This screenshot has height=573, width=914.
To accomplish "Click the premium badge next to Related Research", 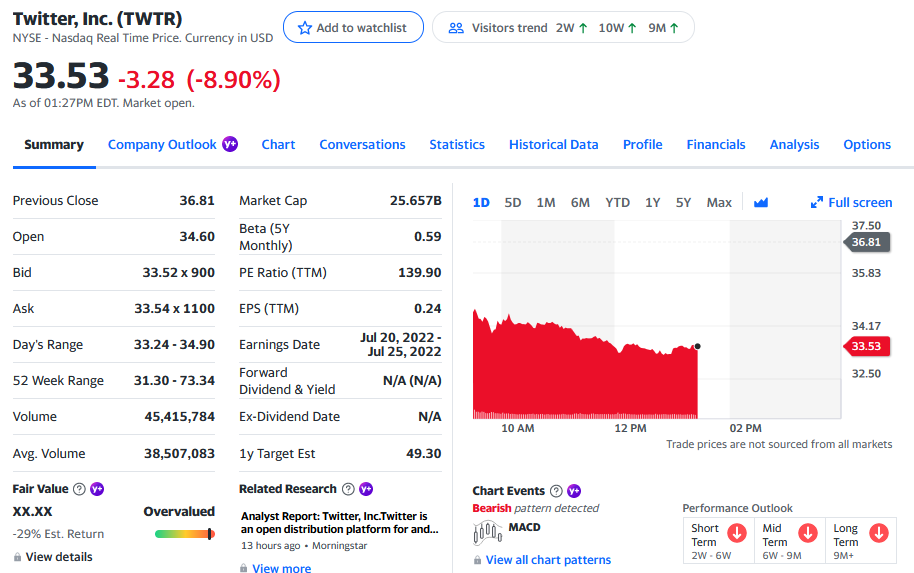I will click(x=366, y=489).
